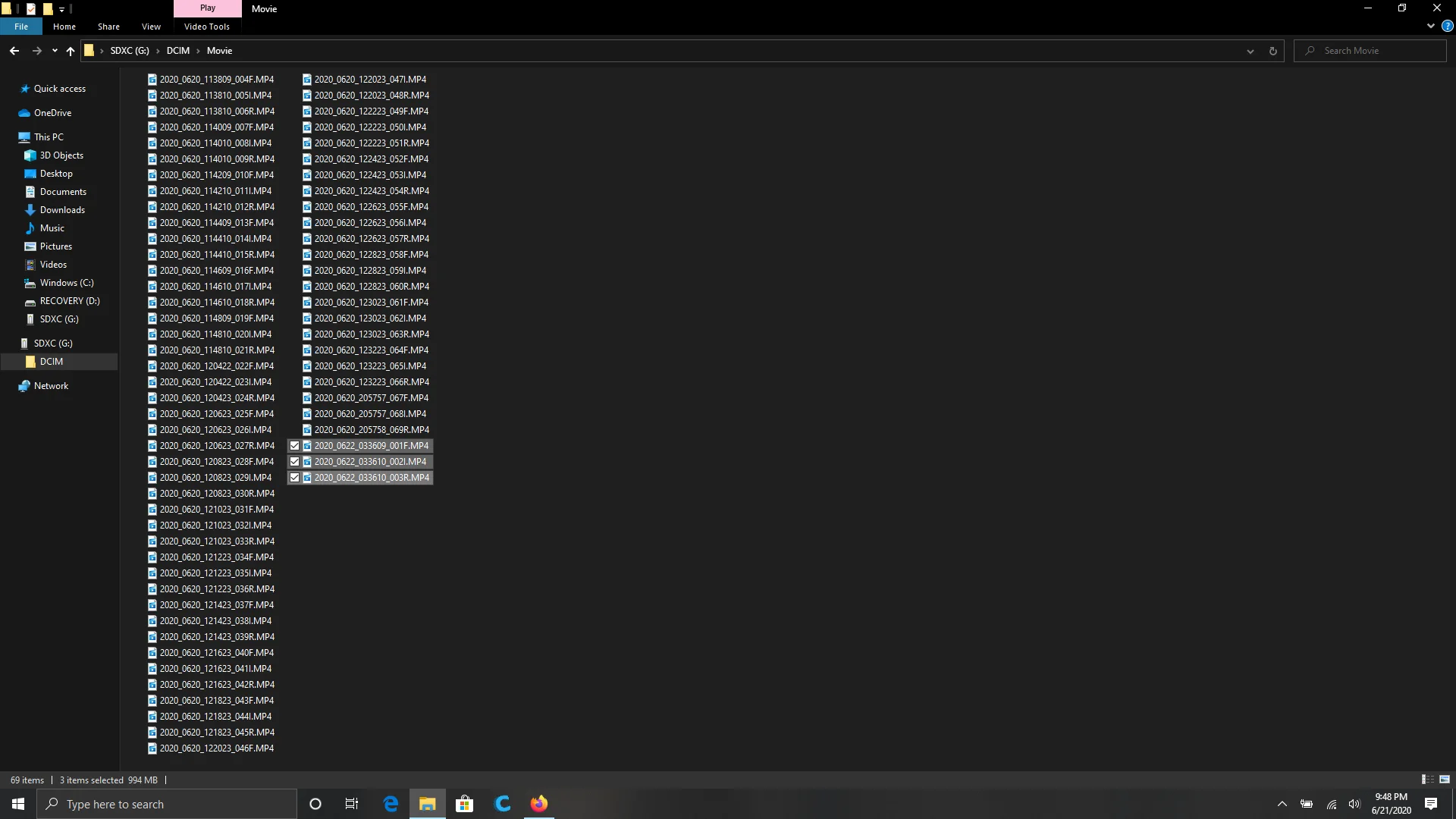Open the Help question mark icon
The image size is (1456, 819).
[1448, 27]
